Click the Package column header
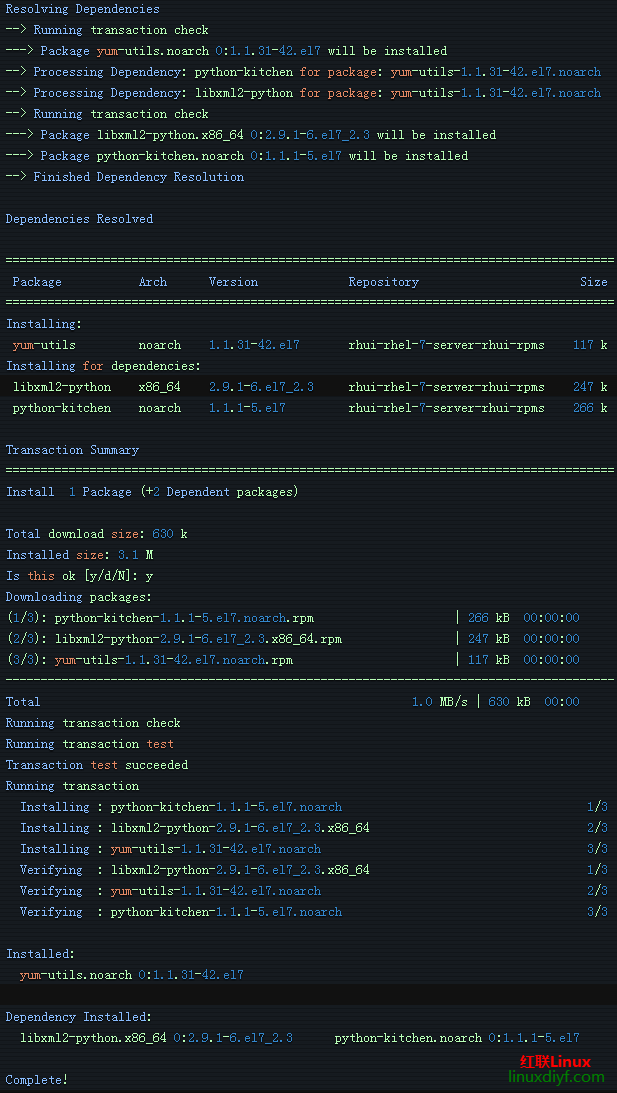The width and height of the screenshot is (617, 1093). click(x=37, y=282)
